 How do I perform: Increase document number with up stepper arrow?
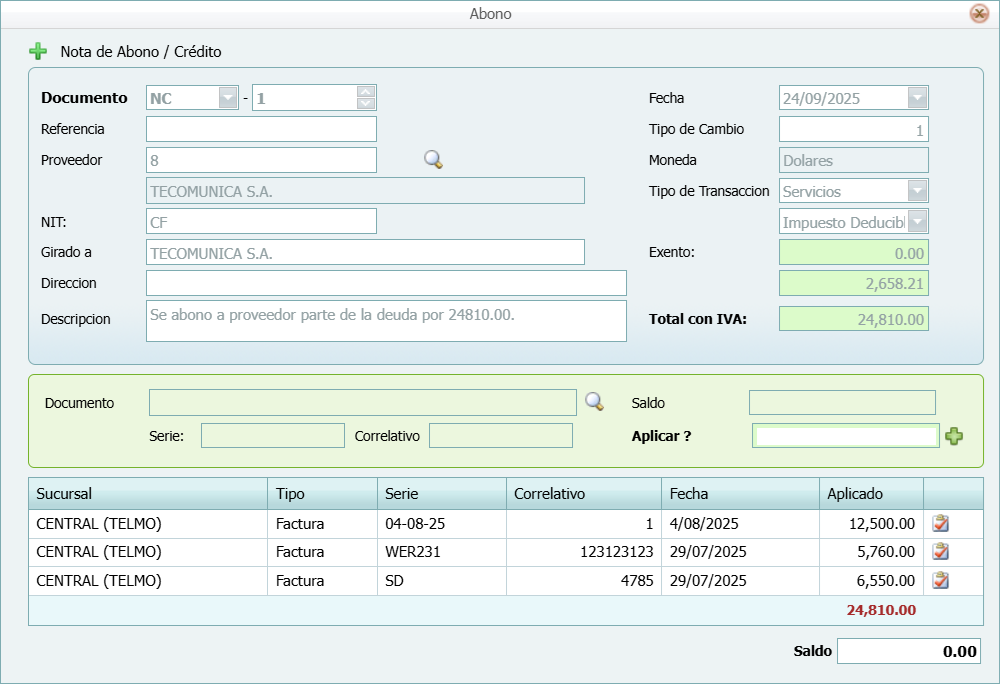click(366, 92)
